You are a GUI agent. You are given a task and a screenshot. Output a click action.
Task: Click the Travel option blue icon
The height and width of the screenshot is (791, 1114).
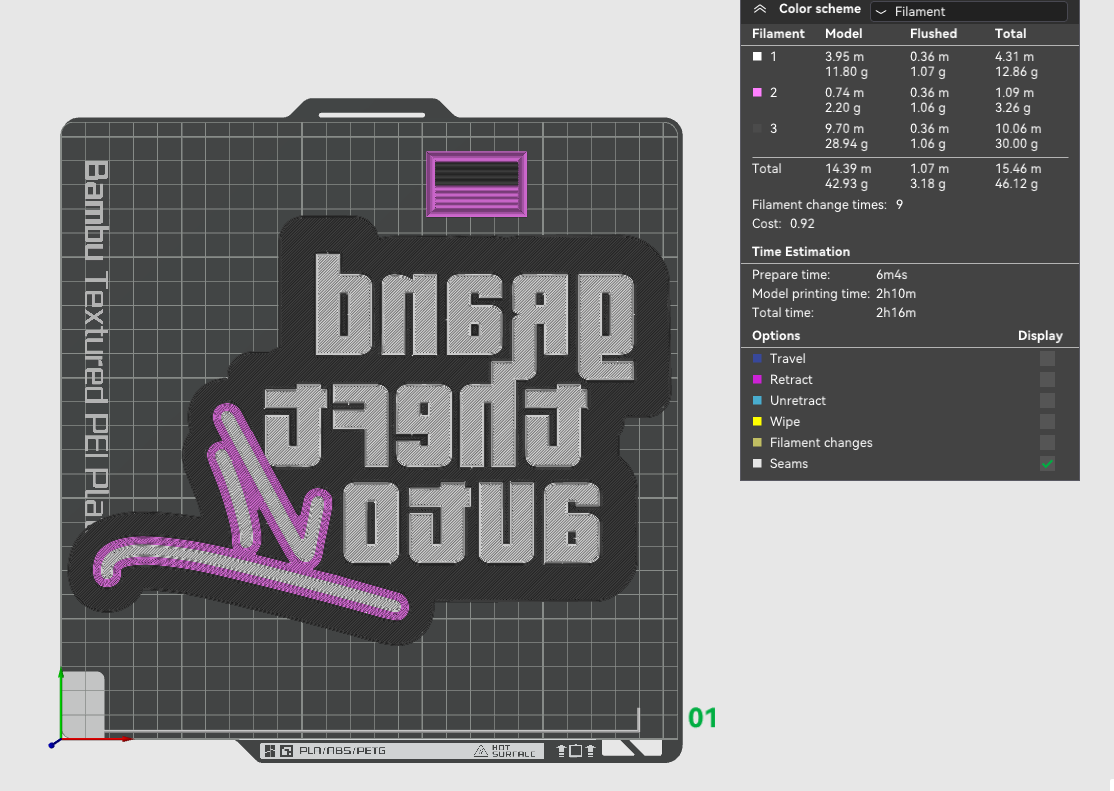point(757,358)
